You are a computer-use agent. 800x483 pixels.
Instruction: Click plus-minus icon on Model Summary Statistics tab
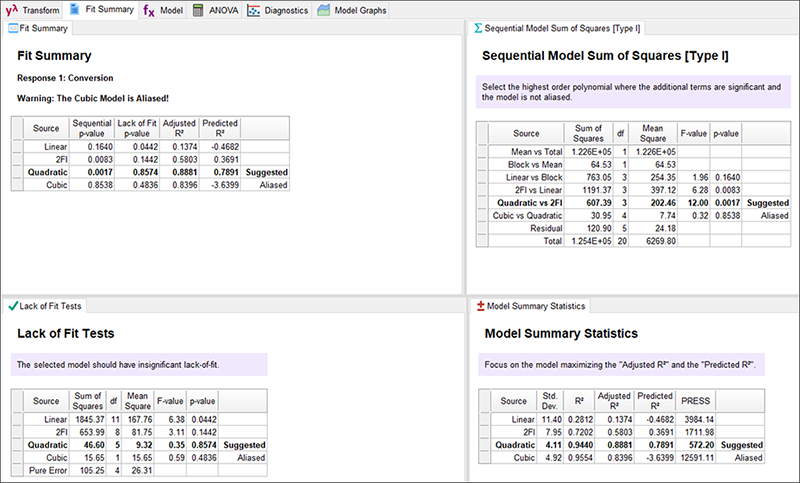tap(480, 305)
